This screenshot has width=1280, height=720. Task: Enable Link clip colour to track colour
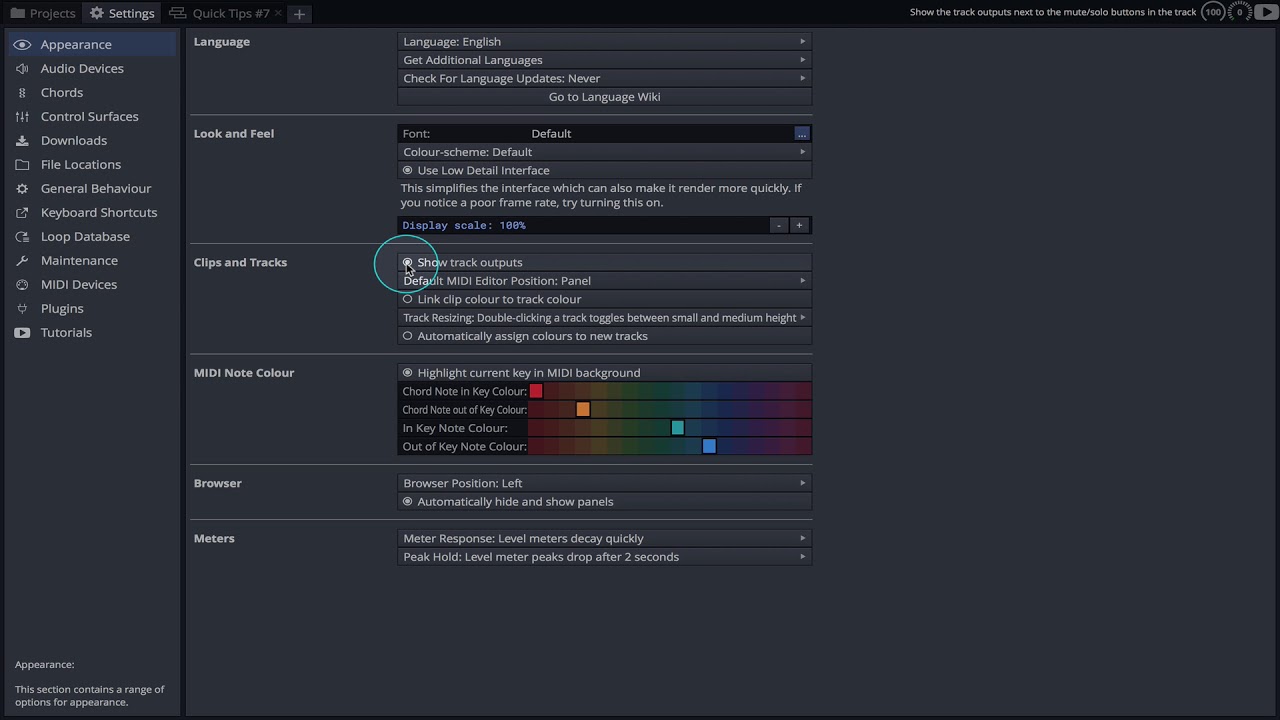pos(407,299)
